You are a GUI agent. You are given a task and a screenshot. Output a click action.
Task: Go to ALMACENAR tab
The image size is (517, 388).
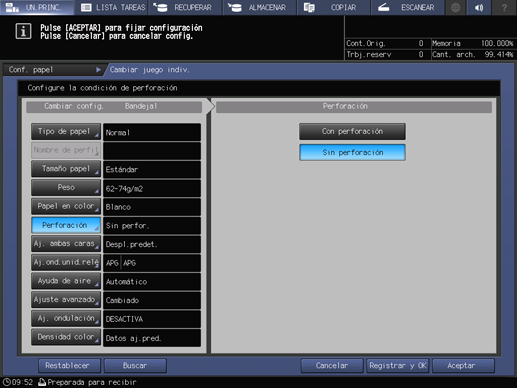[260, 7]
